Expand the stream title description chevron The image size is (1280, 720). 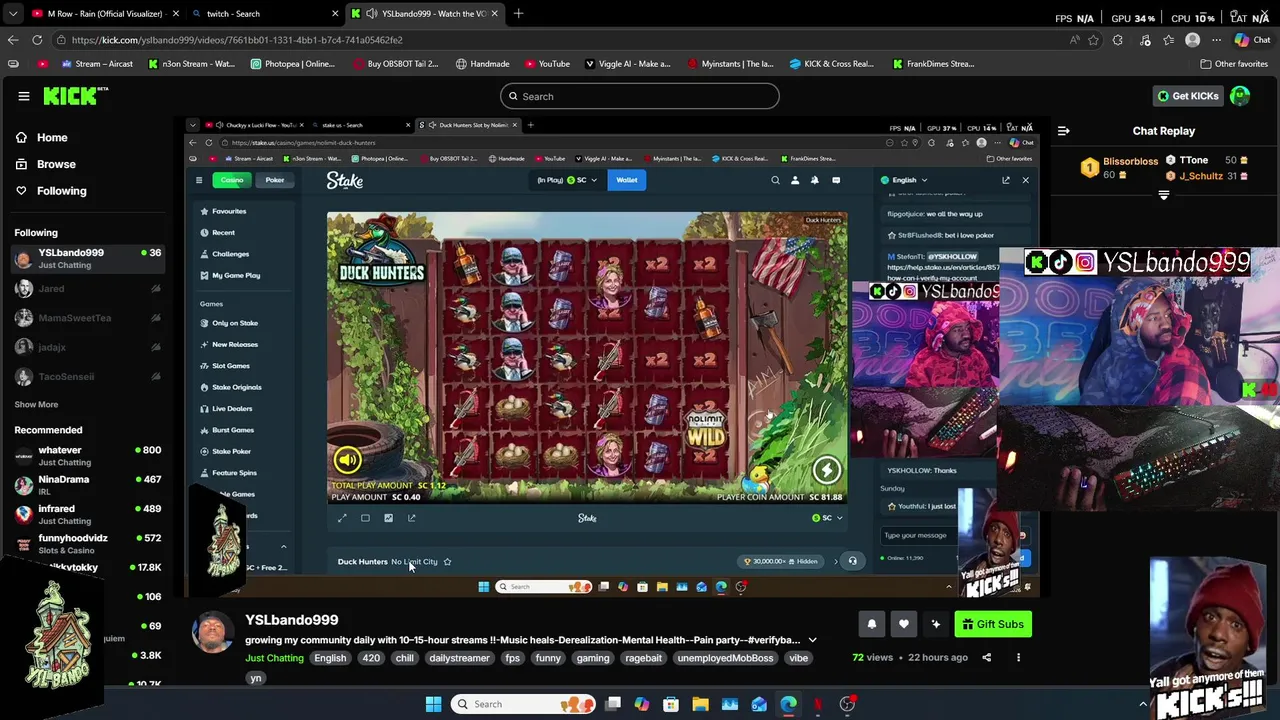pyautogui.click(x=812, y=640)
